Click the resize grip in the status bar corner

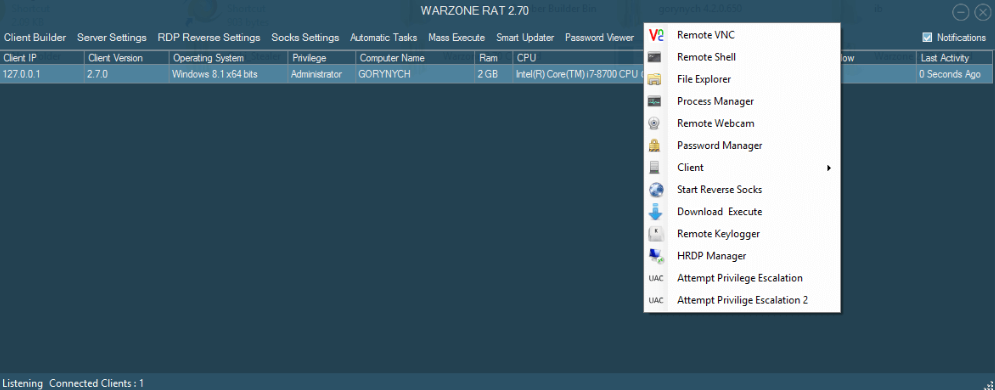(x=989, y=384)
